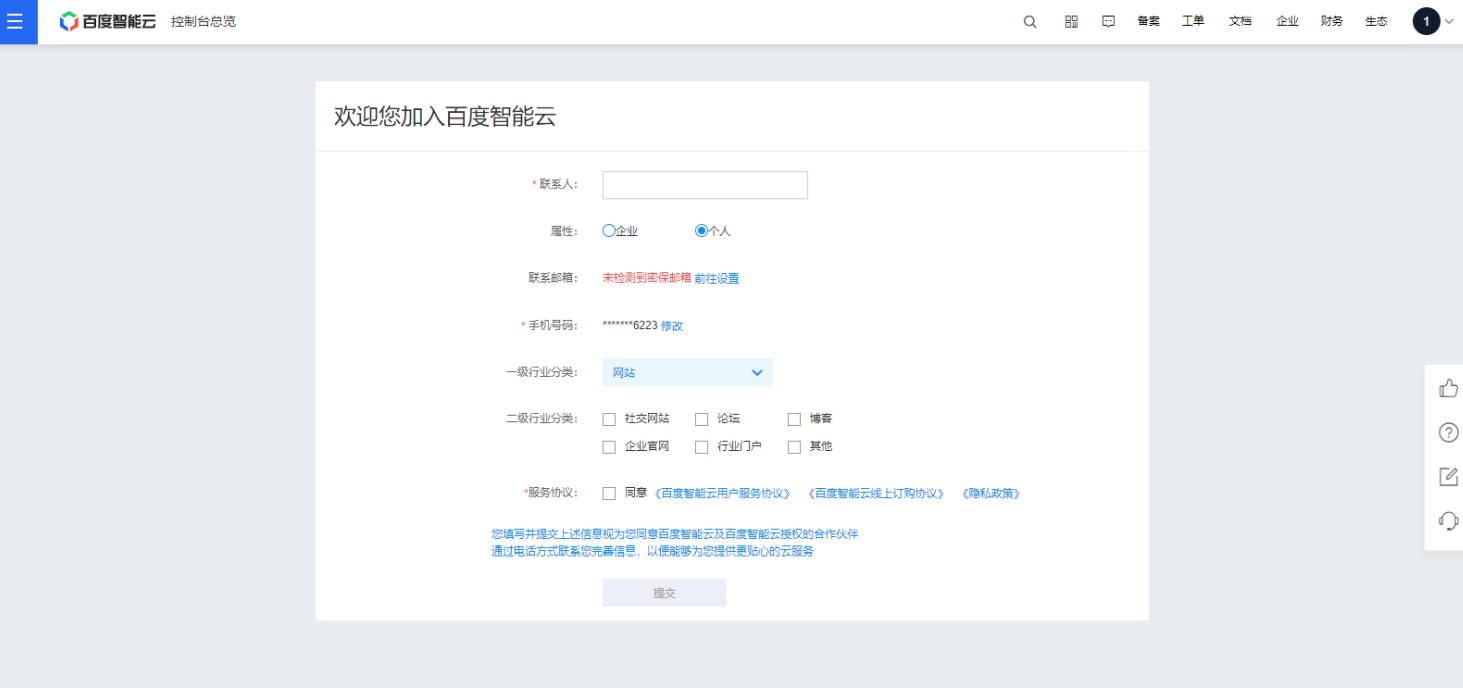
Task: Click the 前往设置 link
Action: [x=717, y=279]
